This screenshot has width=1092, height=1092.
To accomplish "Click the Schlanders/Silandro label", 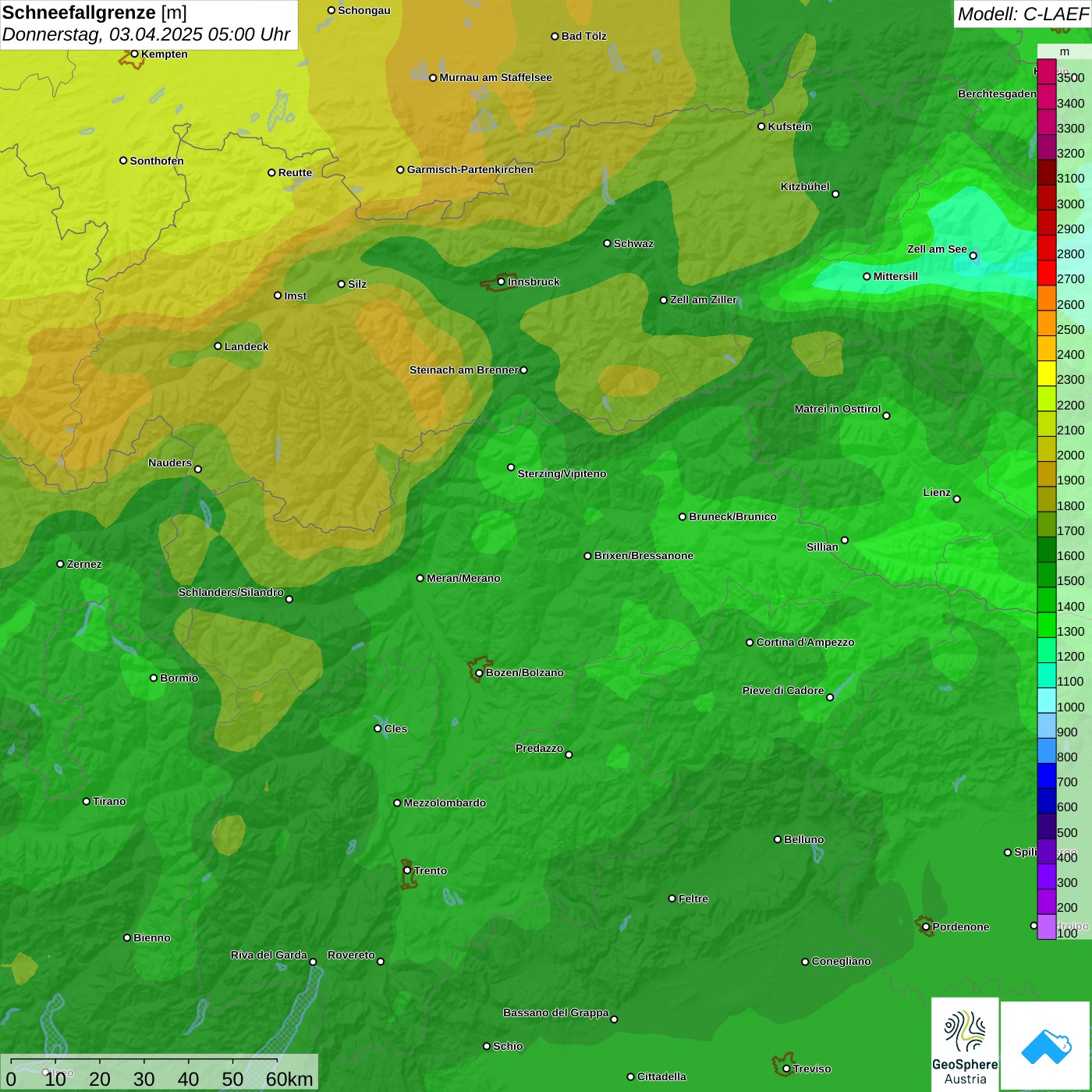I will point(231,592).
